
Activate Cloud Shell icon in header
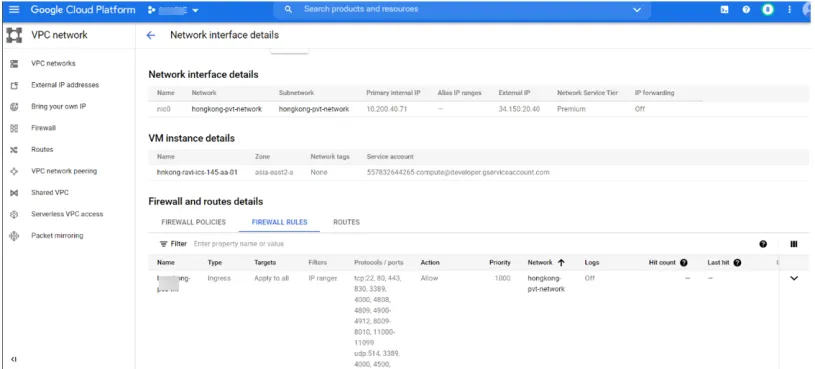tap(725, 10)
